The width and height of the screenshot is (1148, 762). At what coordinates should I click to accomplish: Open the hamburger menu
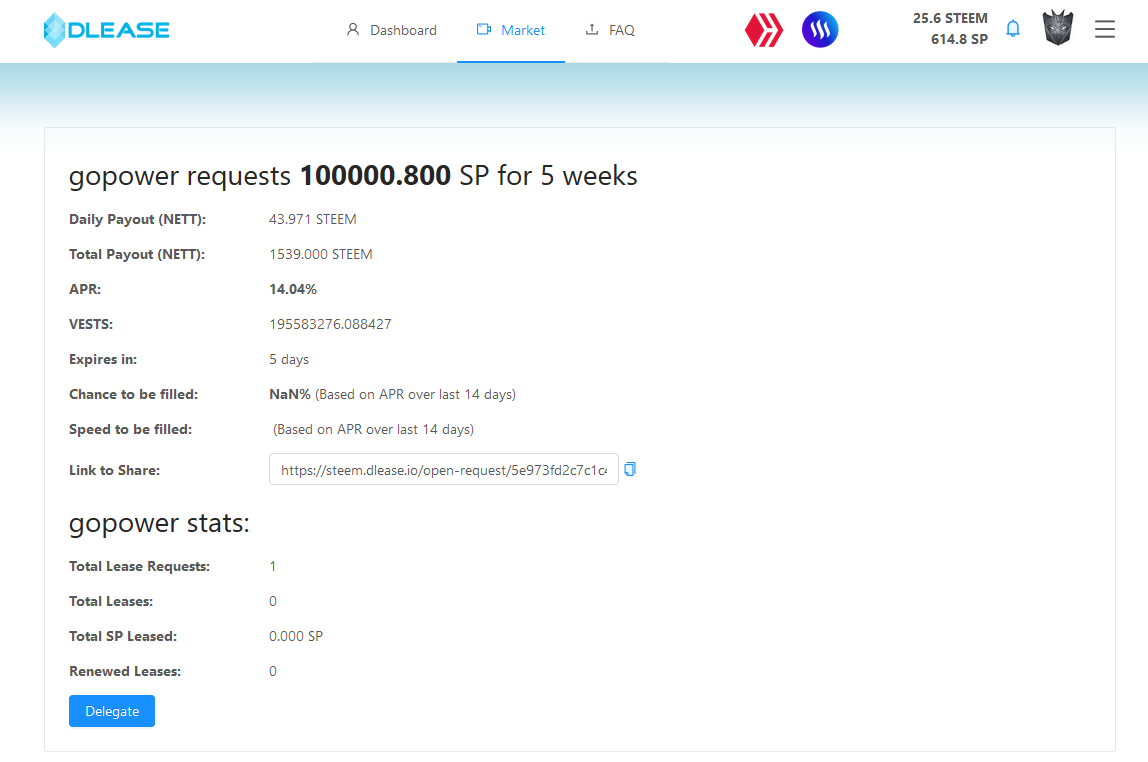click(x=1104, y=30)
